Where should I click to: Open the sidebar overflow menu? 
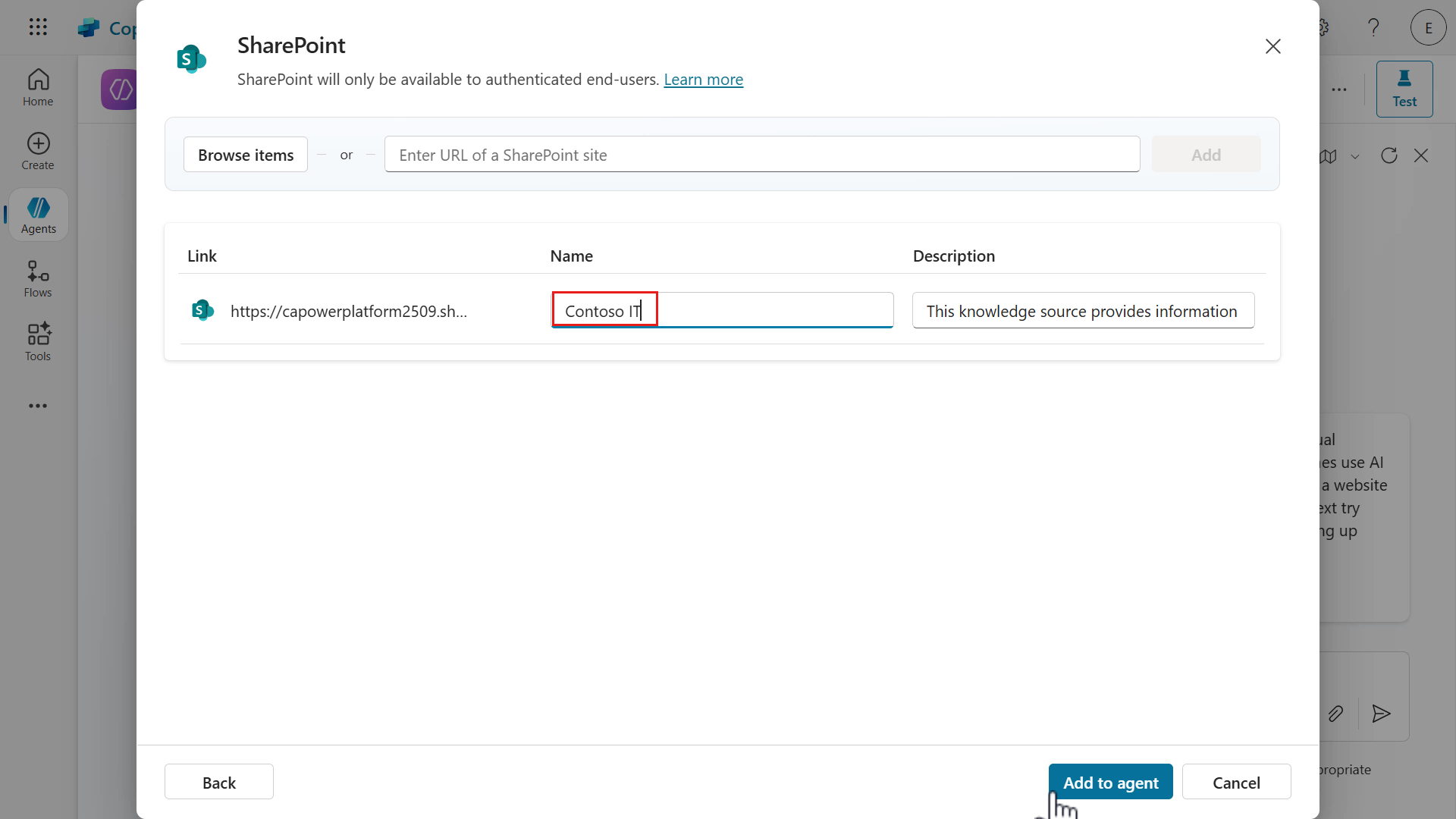coord(39,406)
